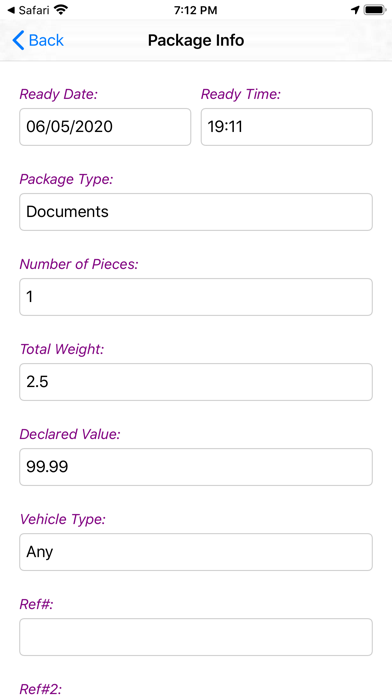This screenshot has width=392, height=696.
Task: Open the Ready Date picker field
Action: 105,127
